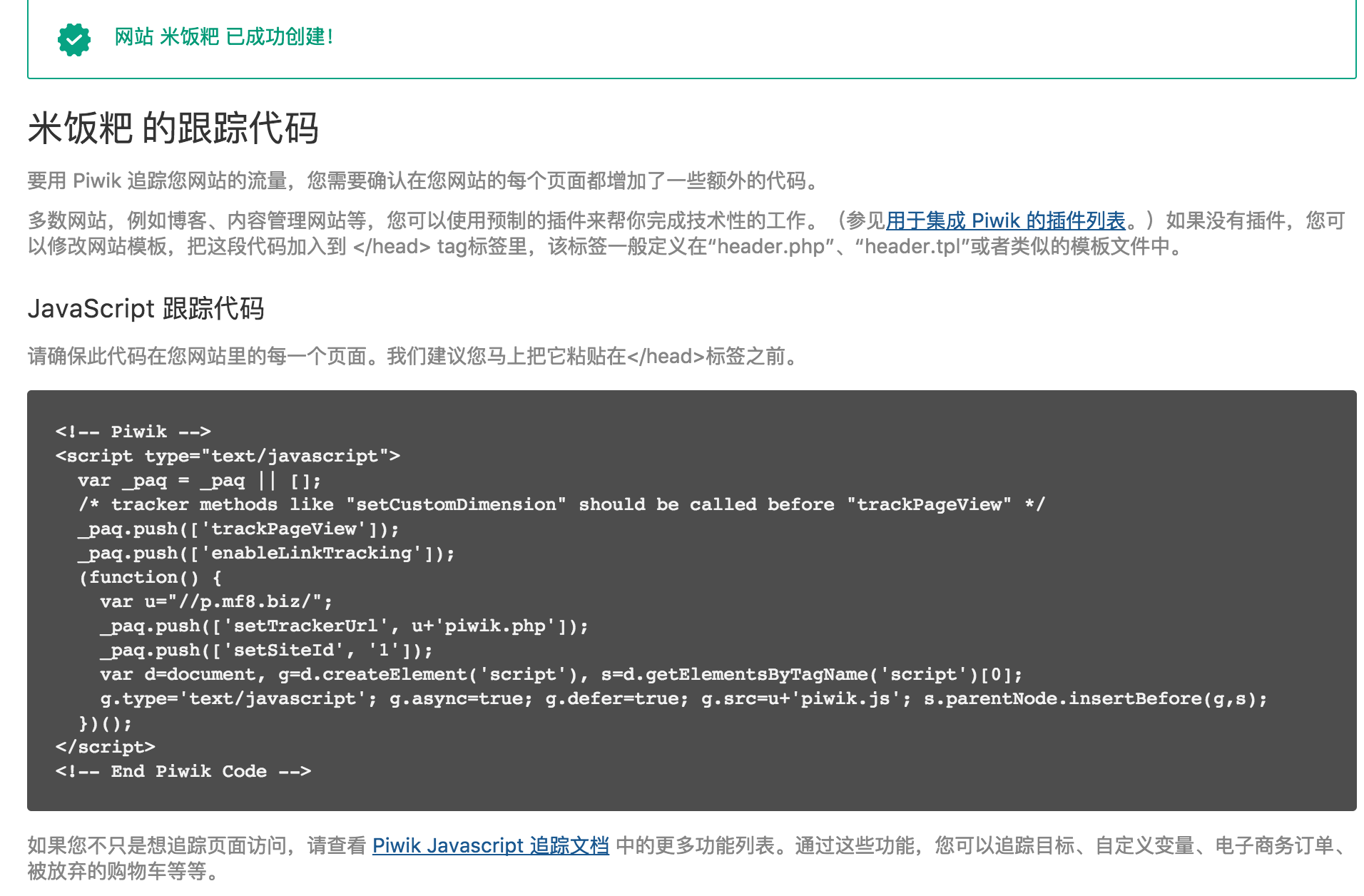Click the heading '米饭粑 的跟踪代码'

pyautogui.click(x=173, y=128)
